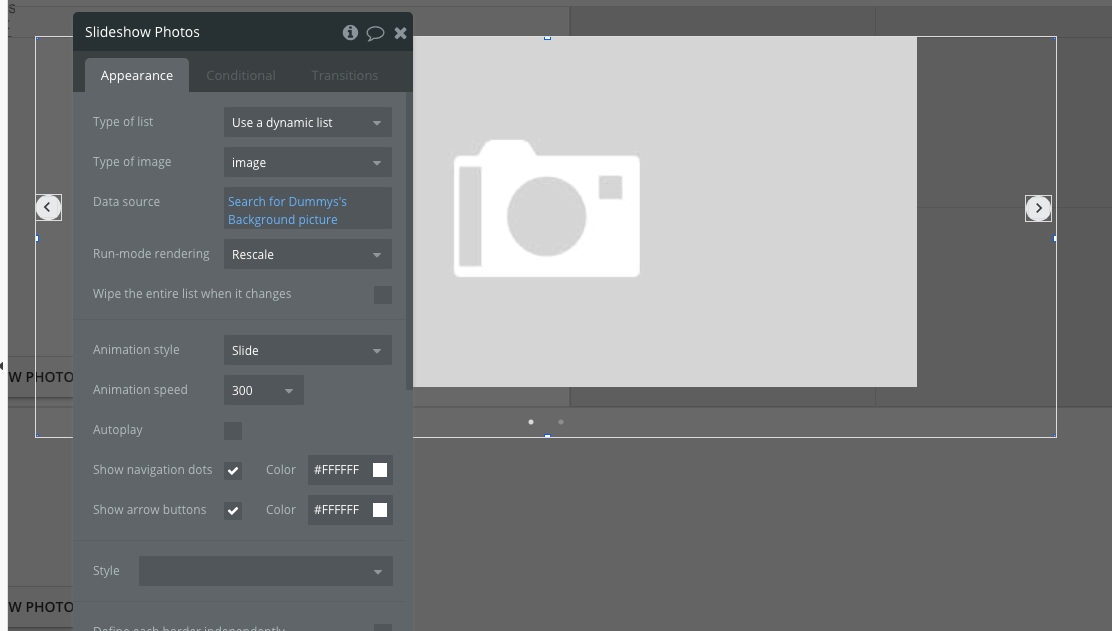Enable the Autoplay checkbox
The width and height of the screenshot is (1112, 631).
(233, 431)
